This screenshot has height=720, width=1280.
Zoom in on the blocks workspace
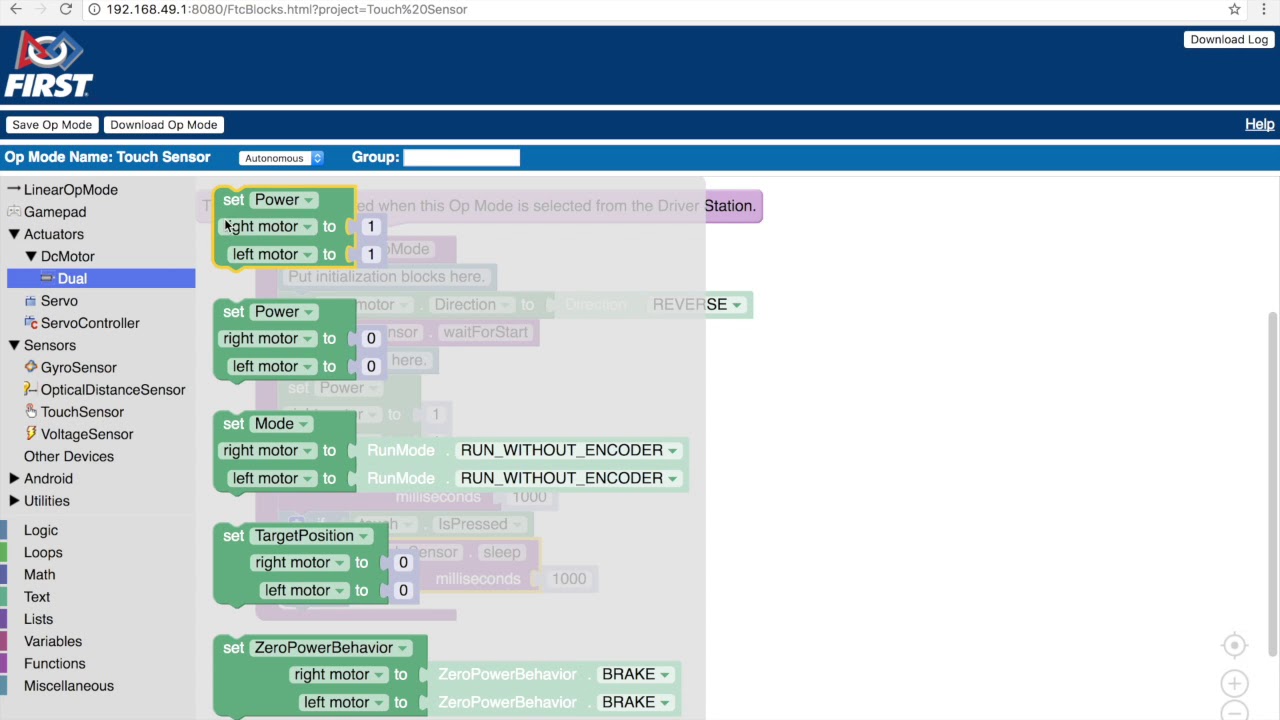[1235, 684]
